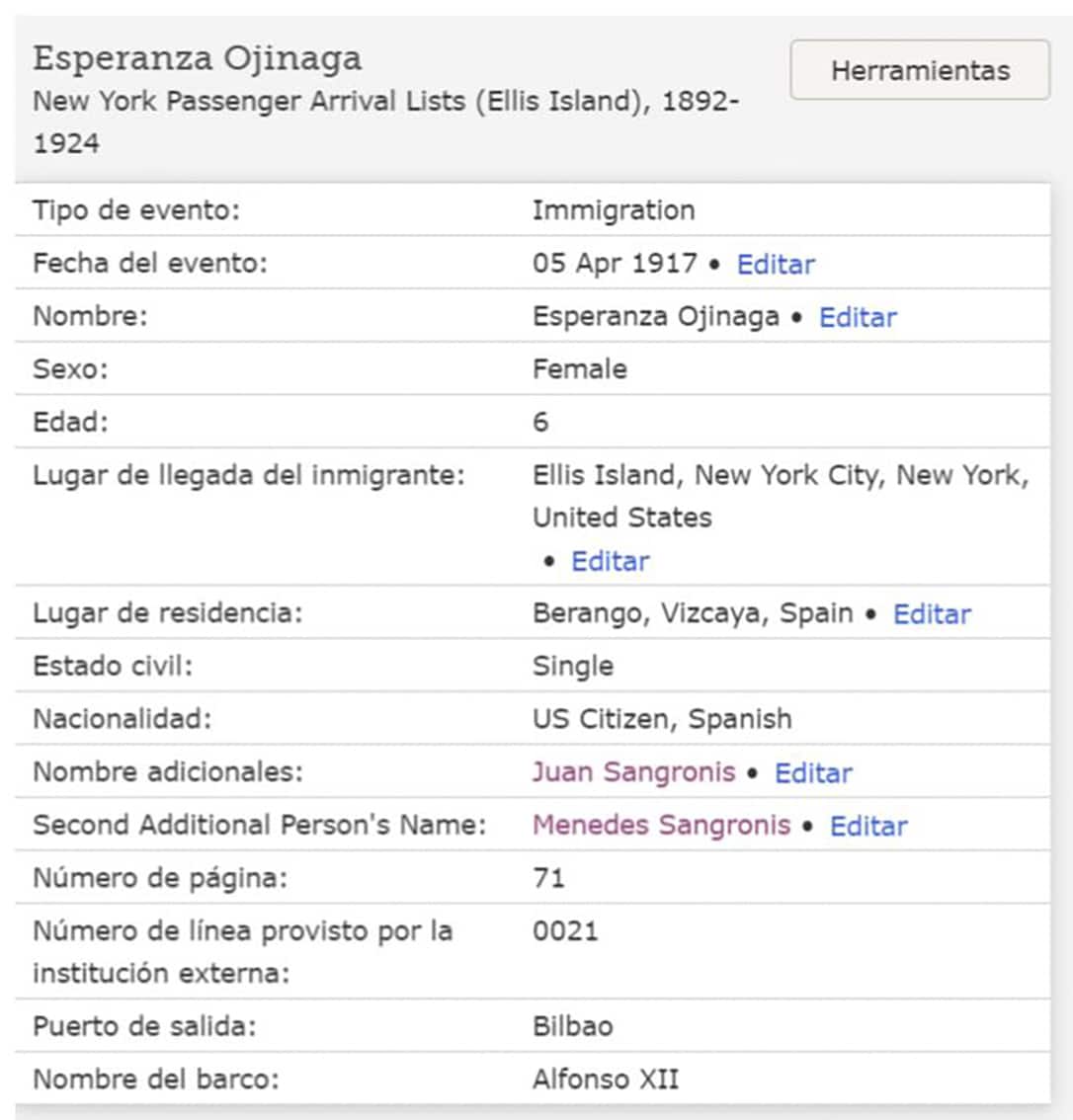Click the Immigration event type value
This screenshot has width=1073, height=1120.
612,210
